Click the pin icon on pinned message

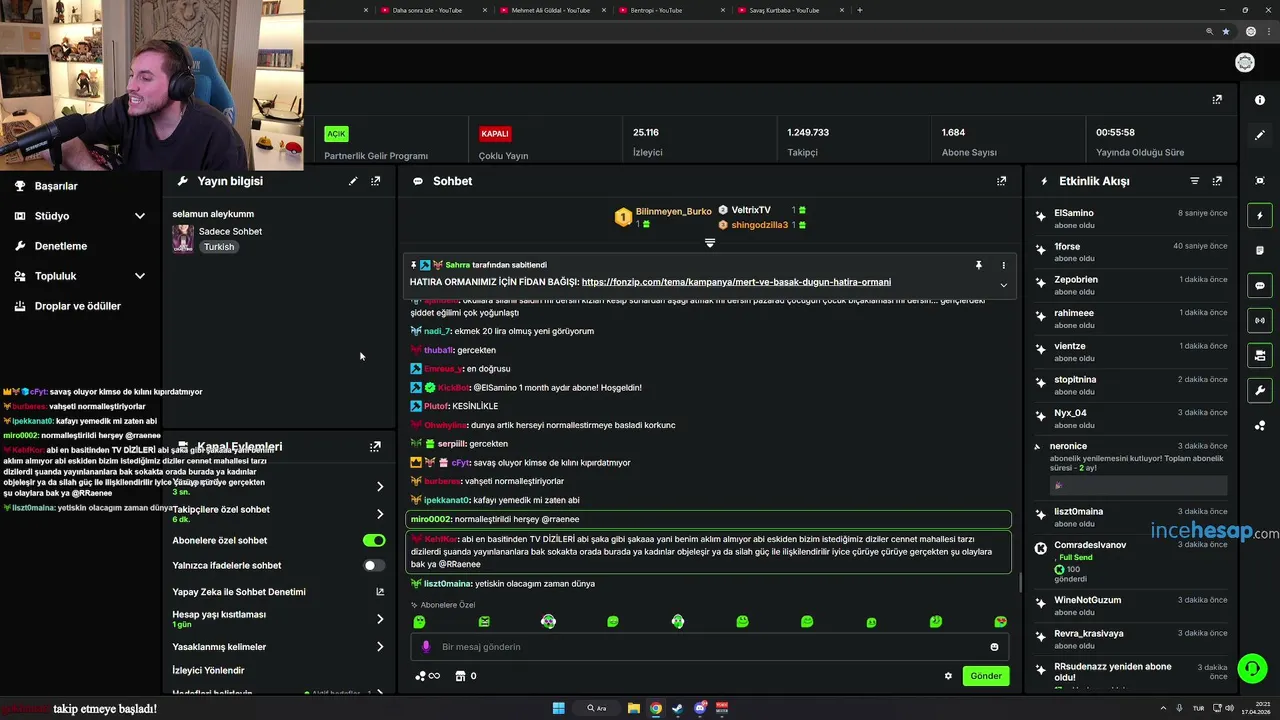click(x=979, y=265)
